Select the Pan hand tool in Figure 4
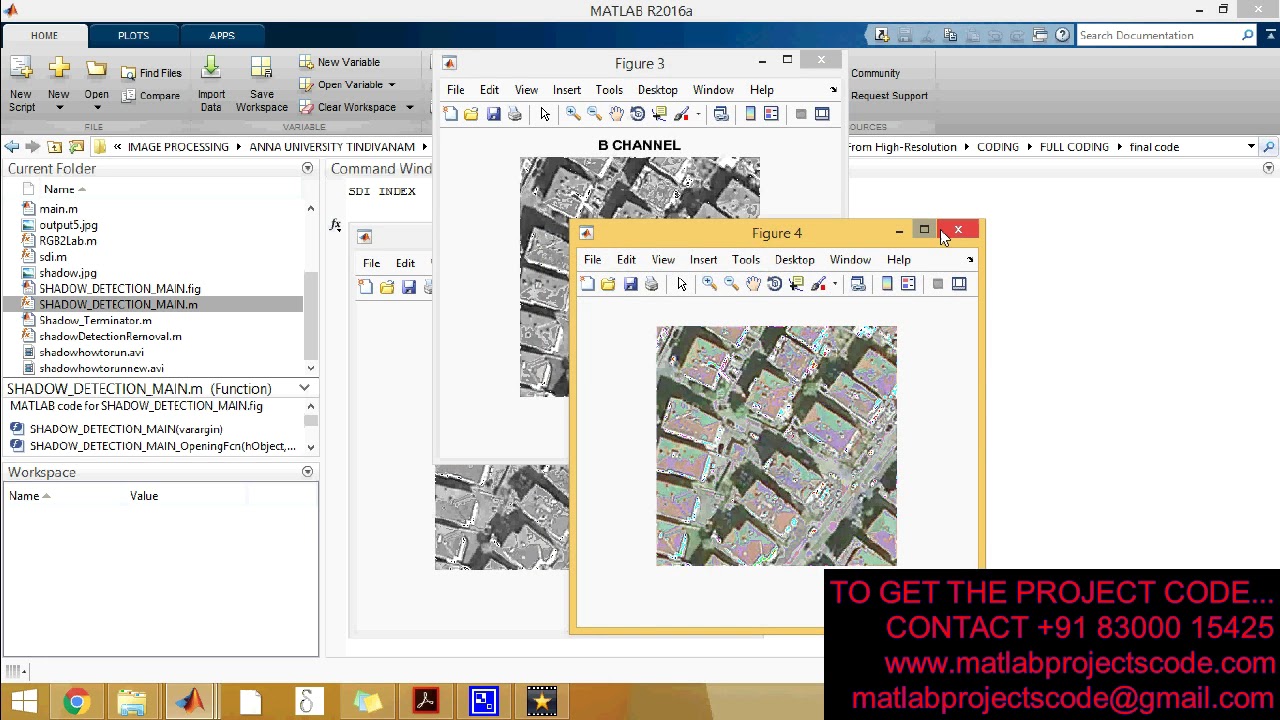This screenshot has width=1280, height=720. point(753,284)
